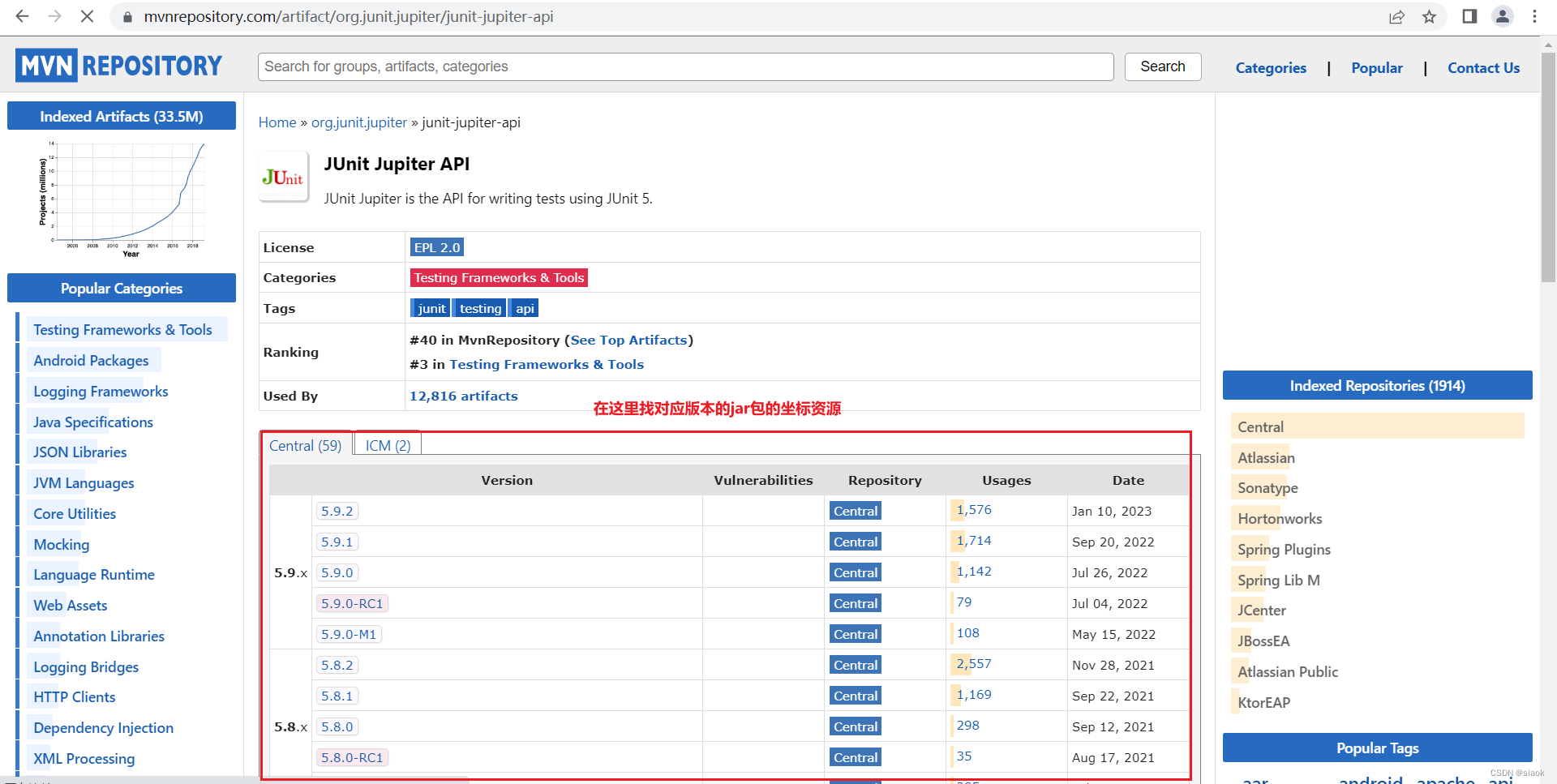1557x784 pixels.
Task: Open the JVM Languages category
Action: pos(84,483)
